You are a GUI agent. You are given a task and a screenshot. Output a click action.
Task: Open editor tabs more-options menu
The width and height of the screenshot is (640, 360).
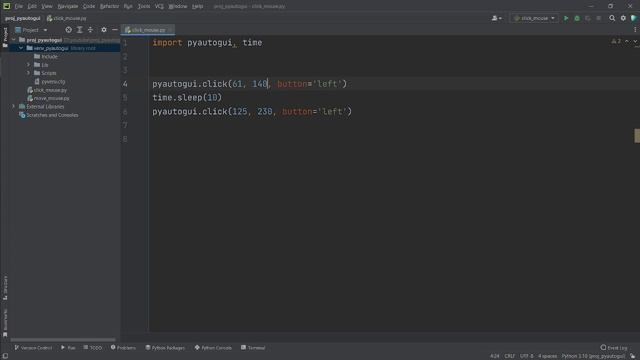[635, 30]
